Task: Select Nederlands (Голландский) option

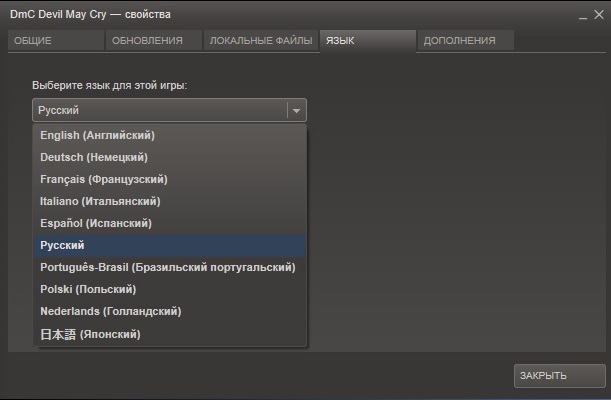Action: (169, 311)
